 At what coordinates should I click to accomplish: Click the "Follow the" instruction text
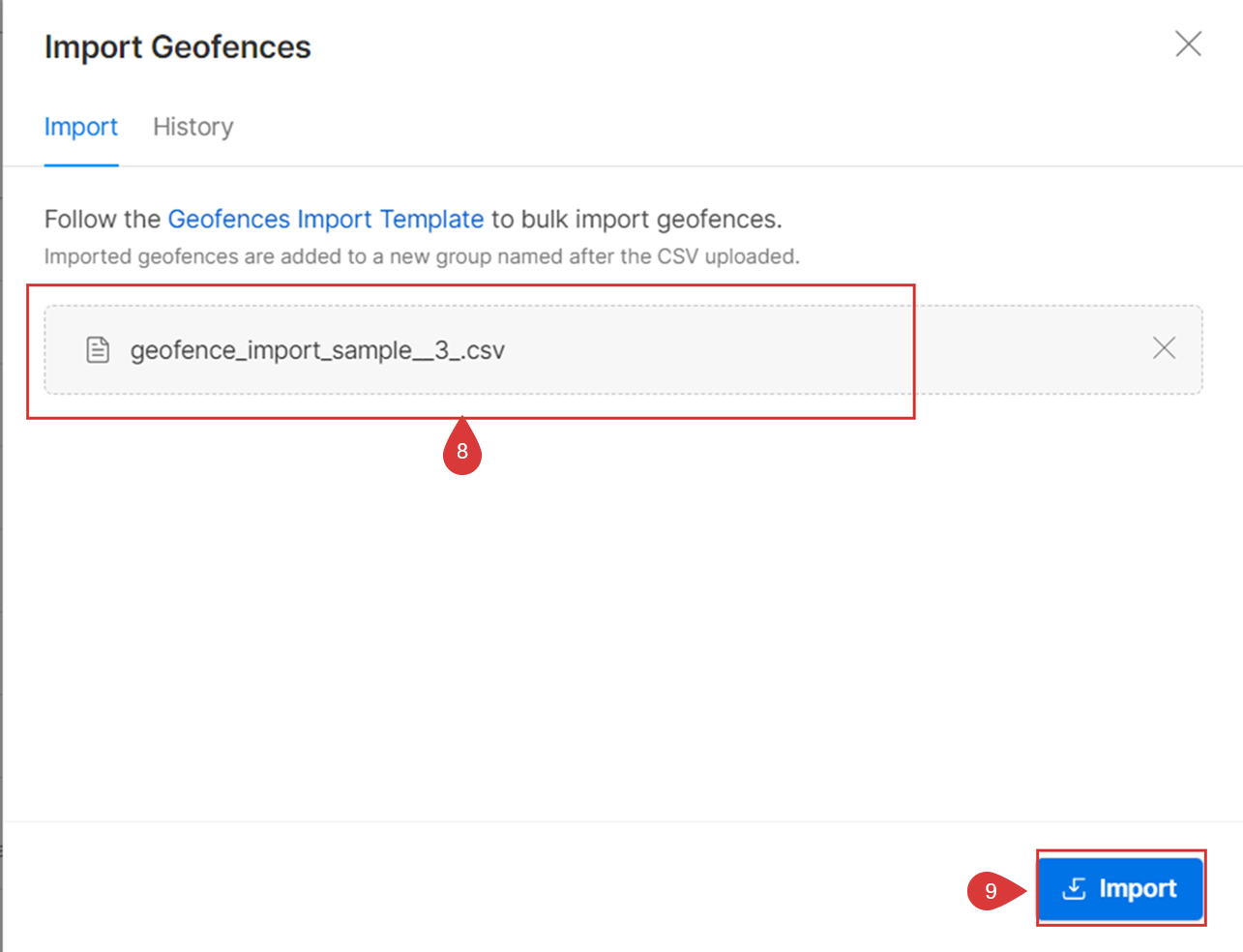103,220
